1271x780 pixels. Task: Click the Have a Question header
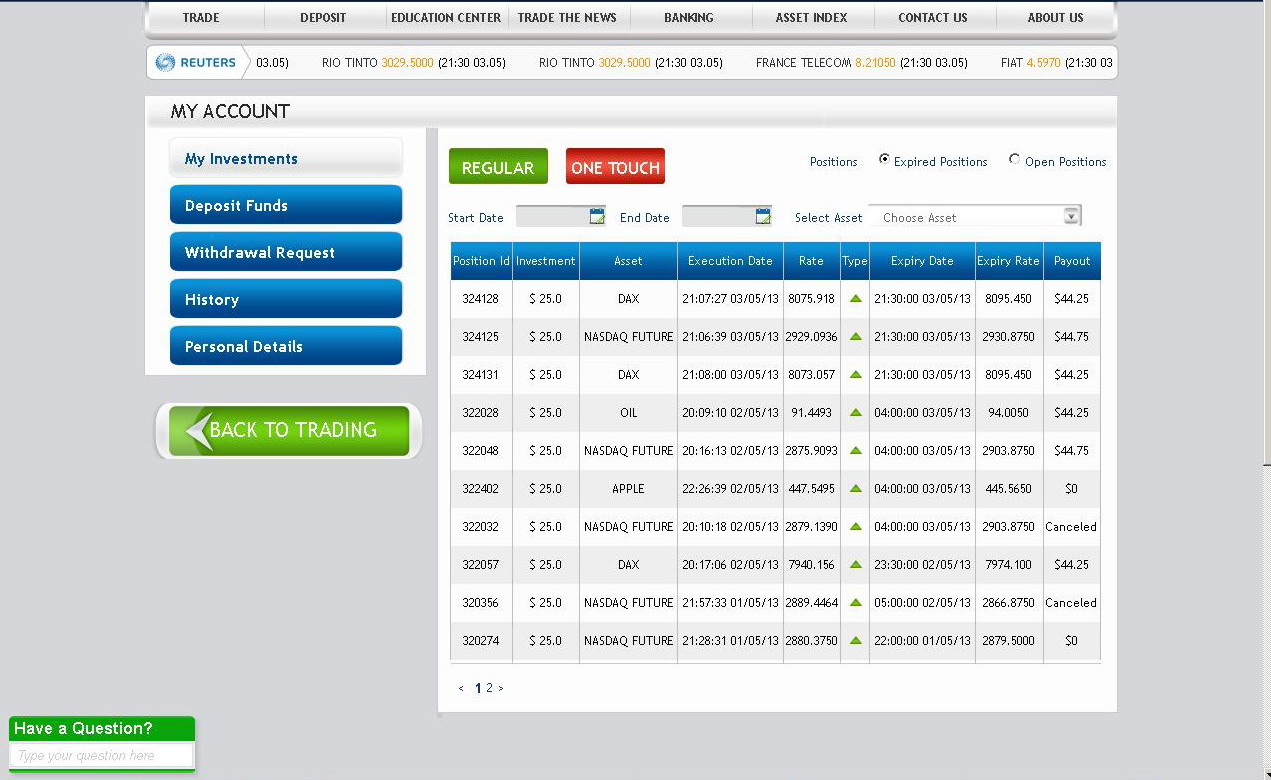(x=101, y=728)
